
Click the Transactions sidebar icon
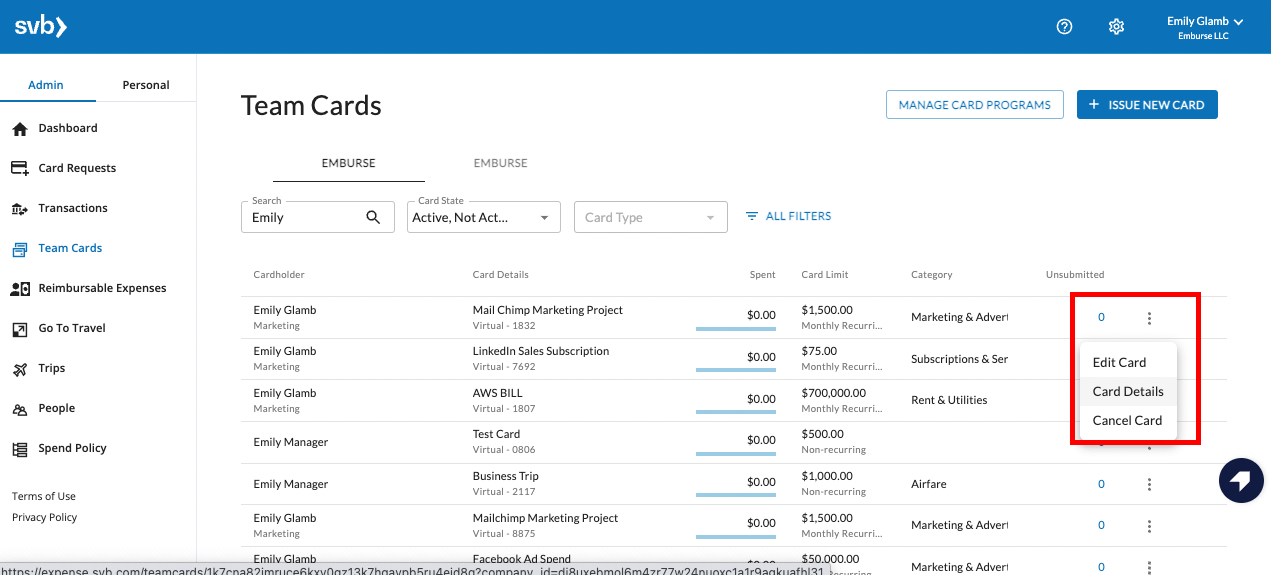(20, 209)
